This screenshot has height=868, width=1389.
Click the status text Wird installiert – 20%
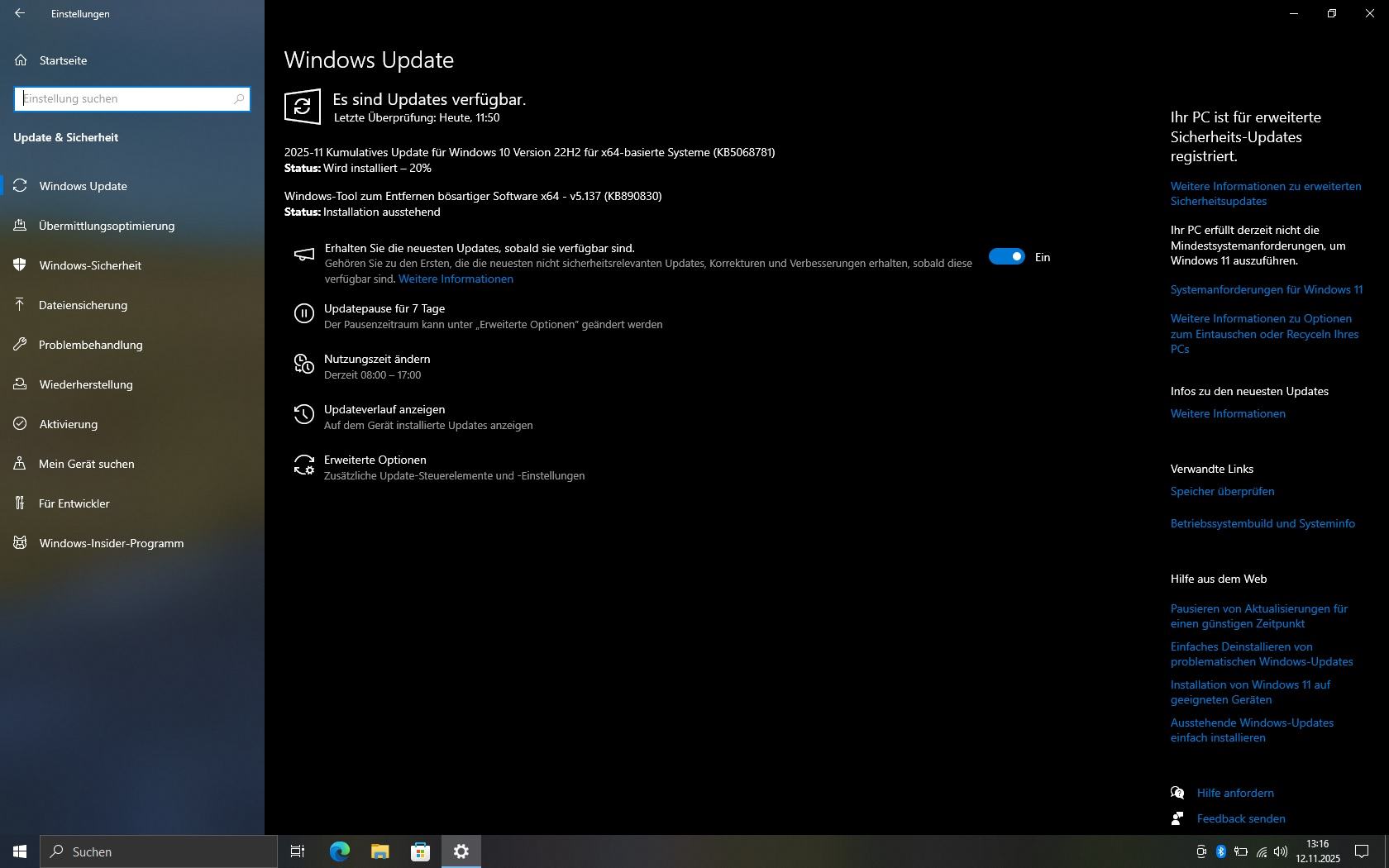coord(377,168)
